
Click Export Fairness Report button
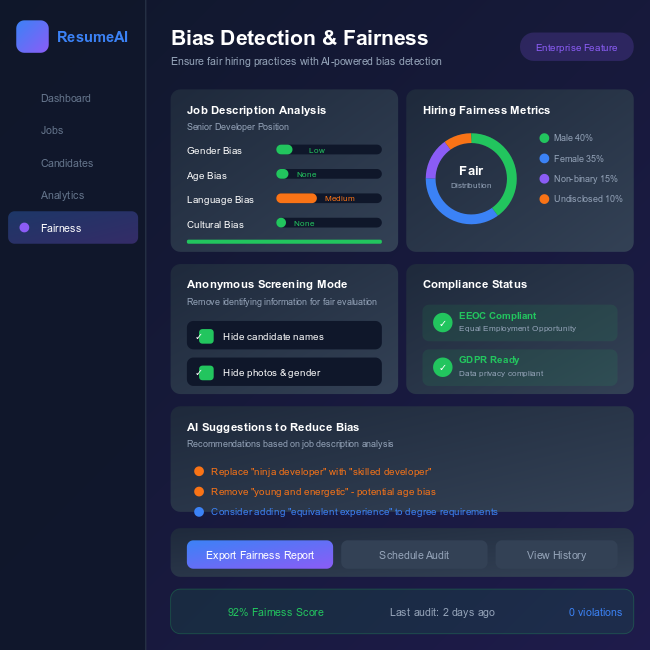click(260, 555)
